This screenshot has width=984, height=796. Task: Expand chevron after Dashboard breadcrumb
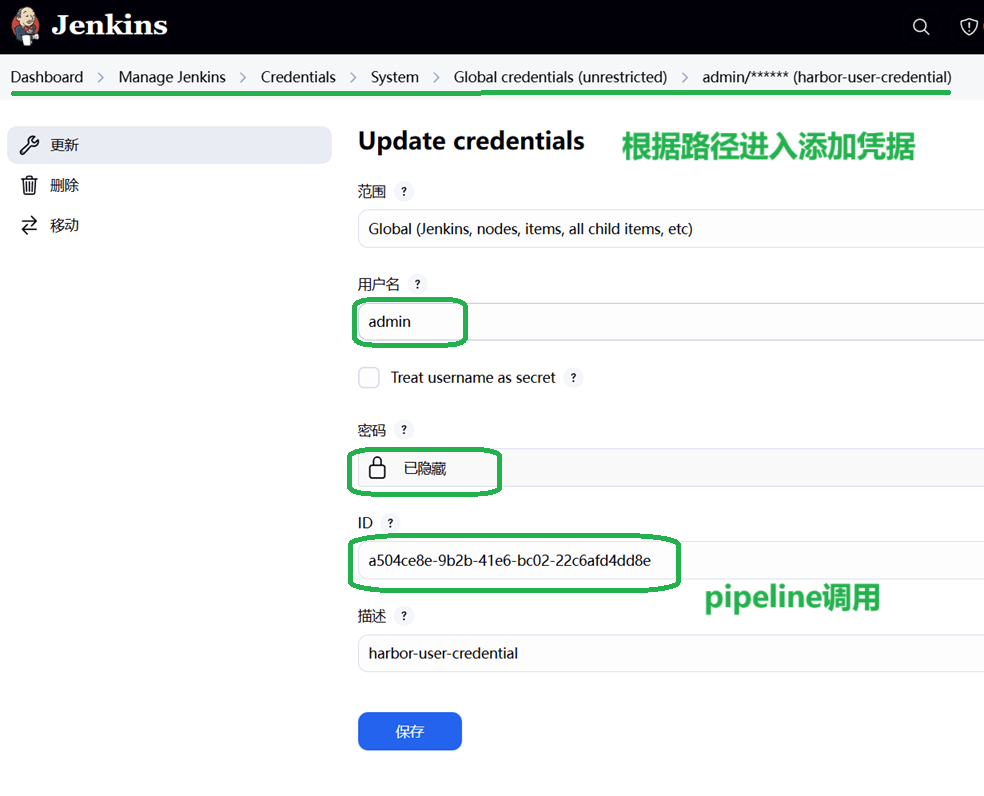coord(100,77)
